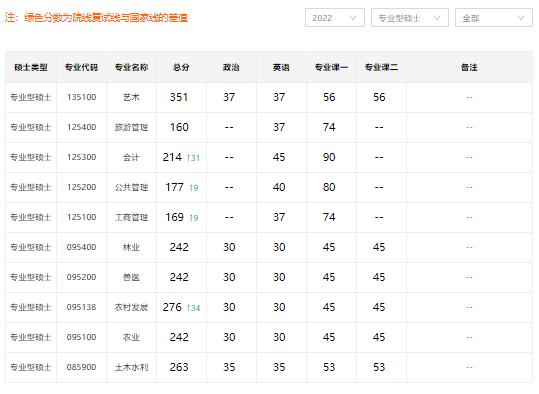Click the orange note about 绿色分数

pyautogui.click(x=96, y=18)
